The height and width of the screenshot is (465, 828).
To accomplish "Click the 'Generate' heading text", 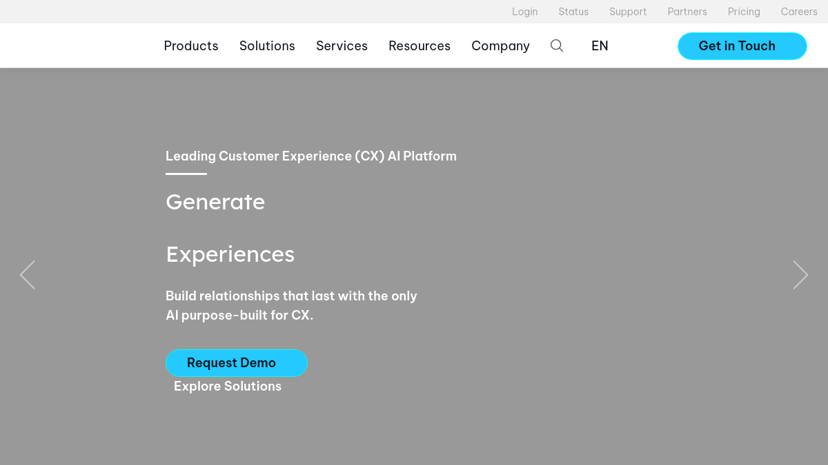I will point(215,202).
